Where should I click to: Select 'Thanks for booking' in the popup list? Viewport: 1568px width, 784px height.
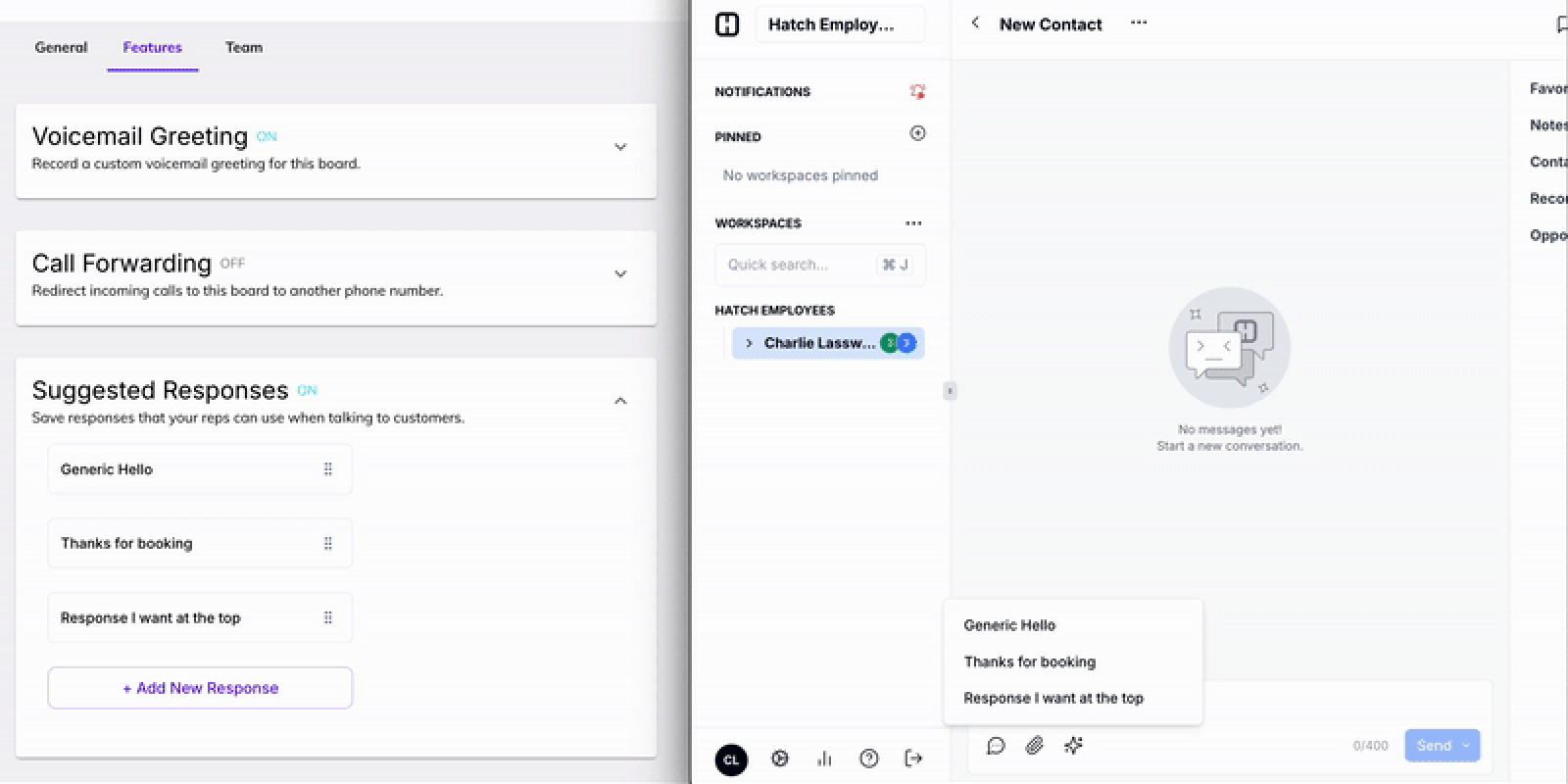1029,661
